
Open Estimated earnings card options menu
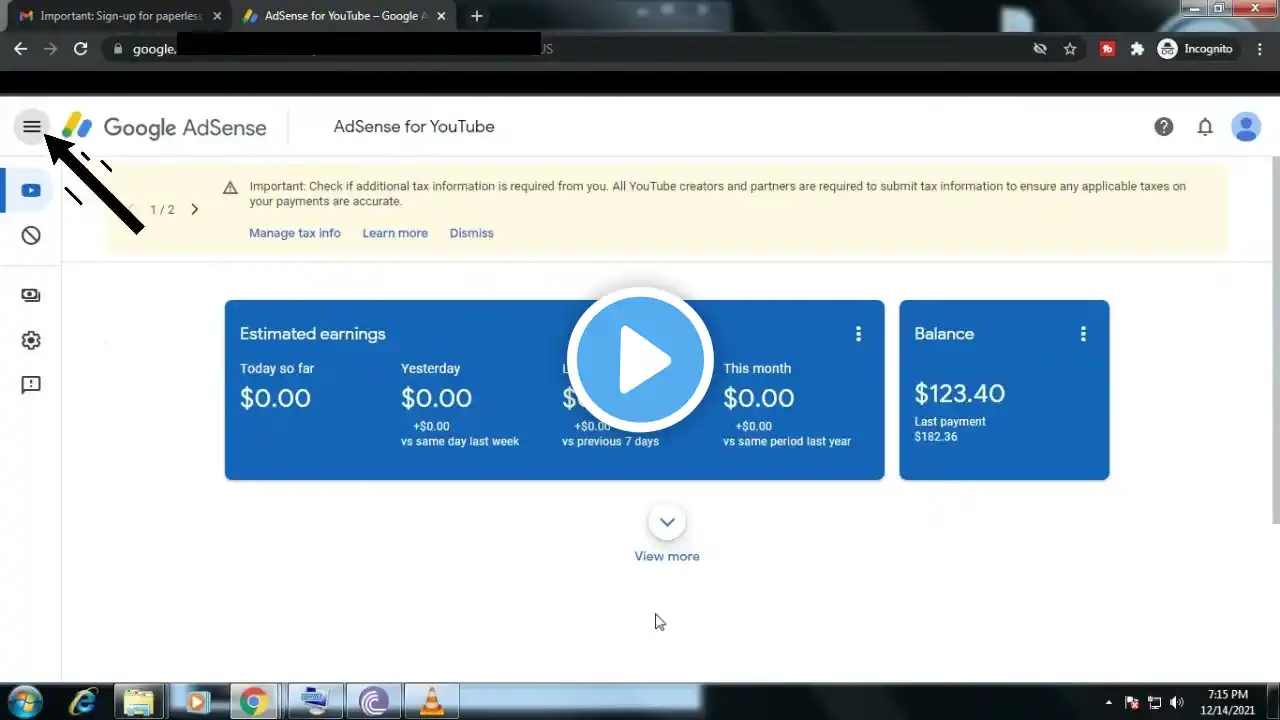click(x=858, y=334)
